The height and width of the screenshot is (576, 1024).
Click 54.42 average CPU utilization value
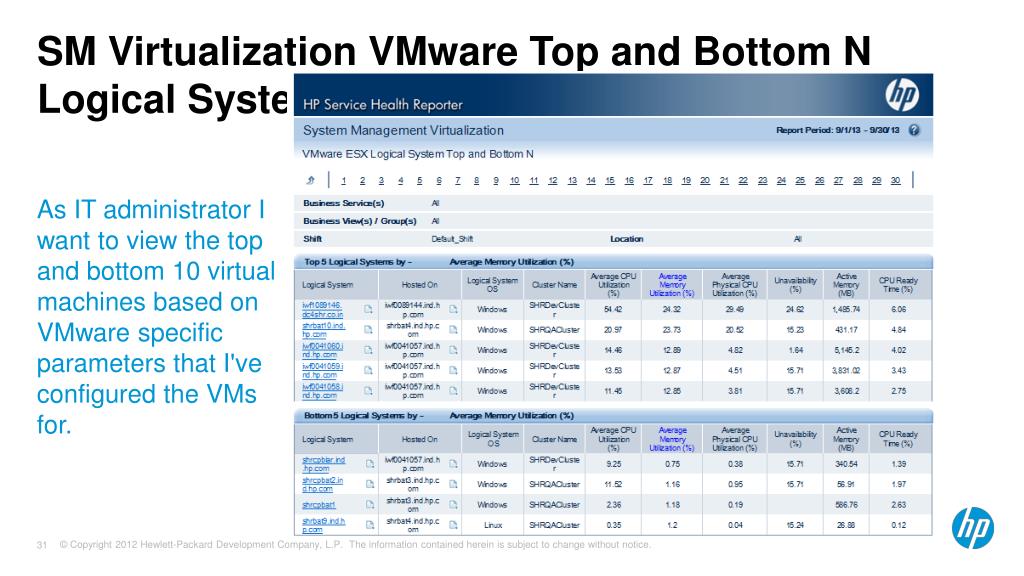click(613, 310)
